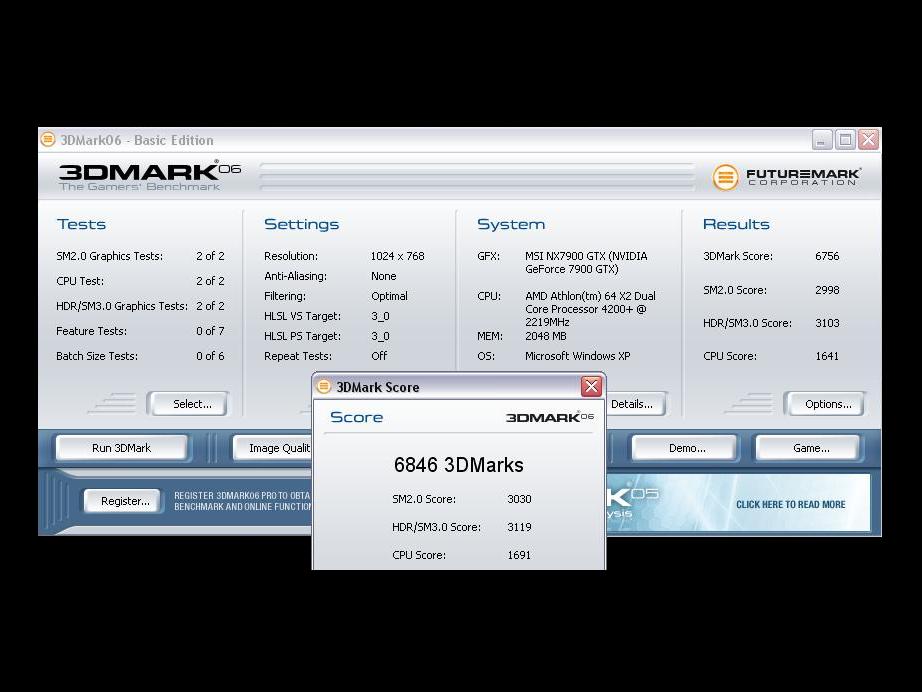
Task: Click the Anti-Aliasing None value
Action: pyautogui.click(x=383, y=276)
